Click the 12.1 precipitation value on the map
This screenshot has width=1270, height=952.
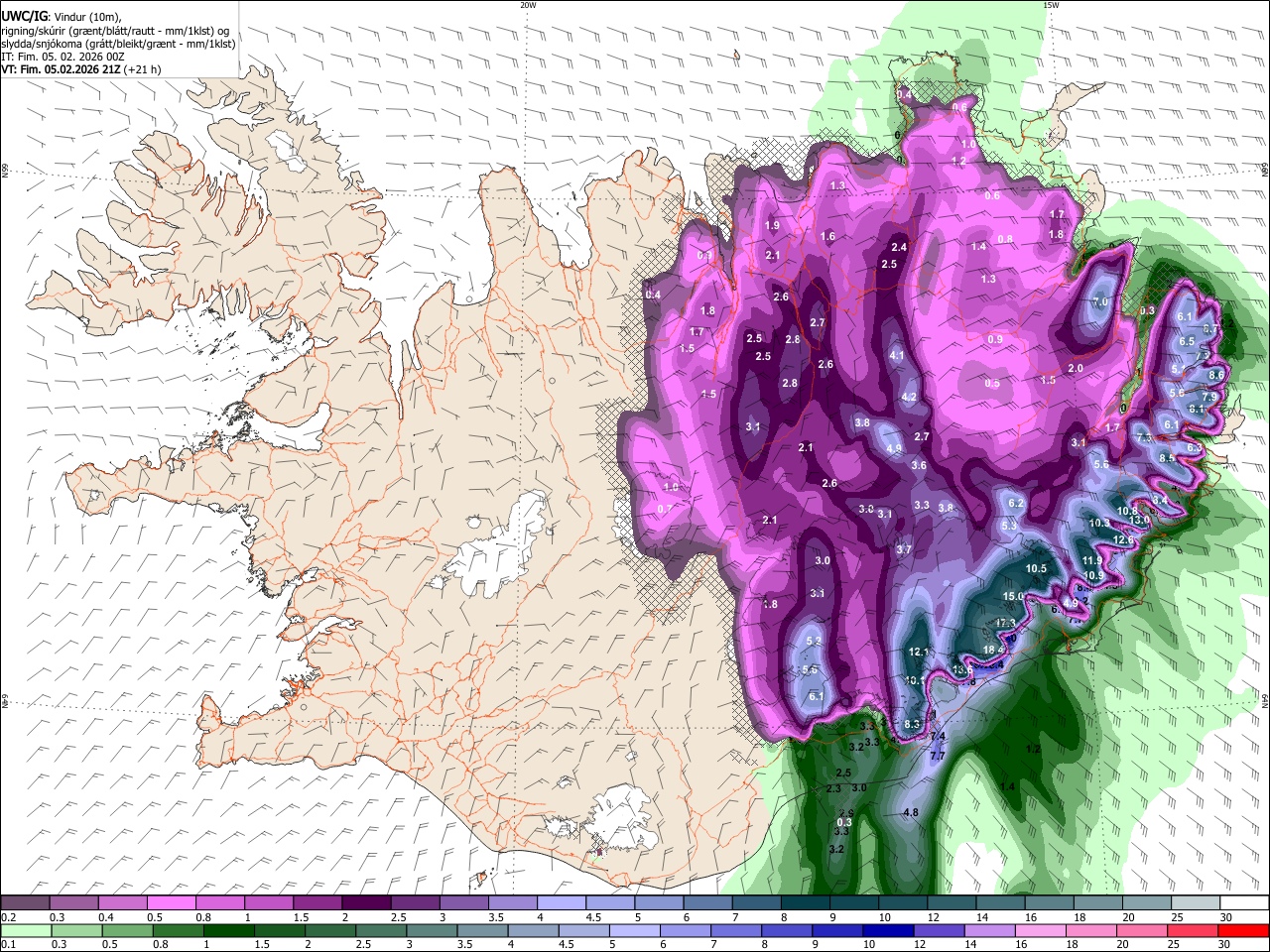tap(918, 652)
